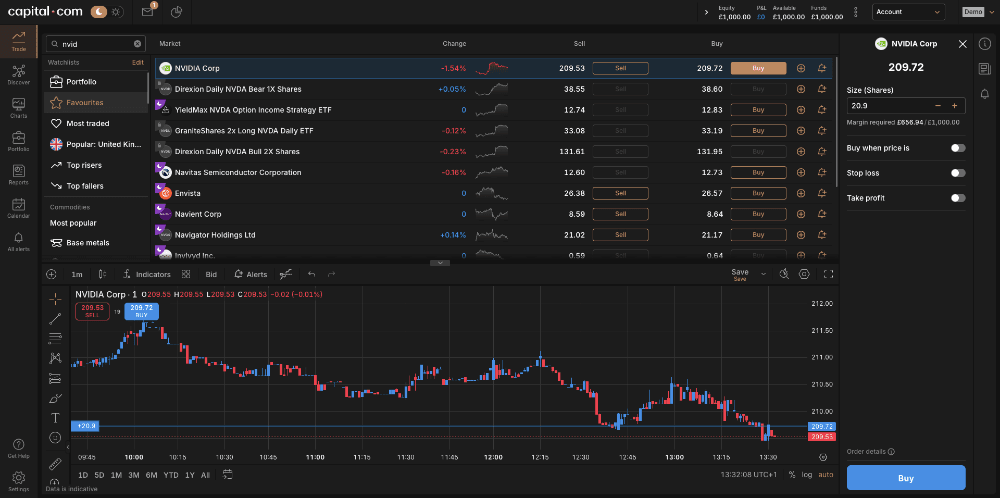Add NVIDIA Corp to watchlist with the plus icon
Screen dimensions: 1000x498
point(801,68)
